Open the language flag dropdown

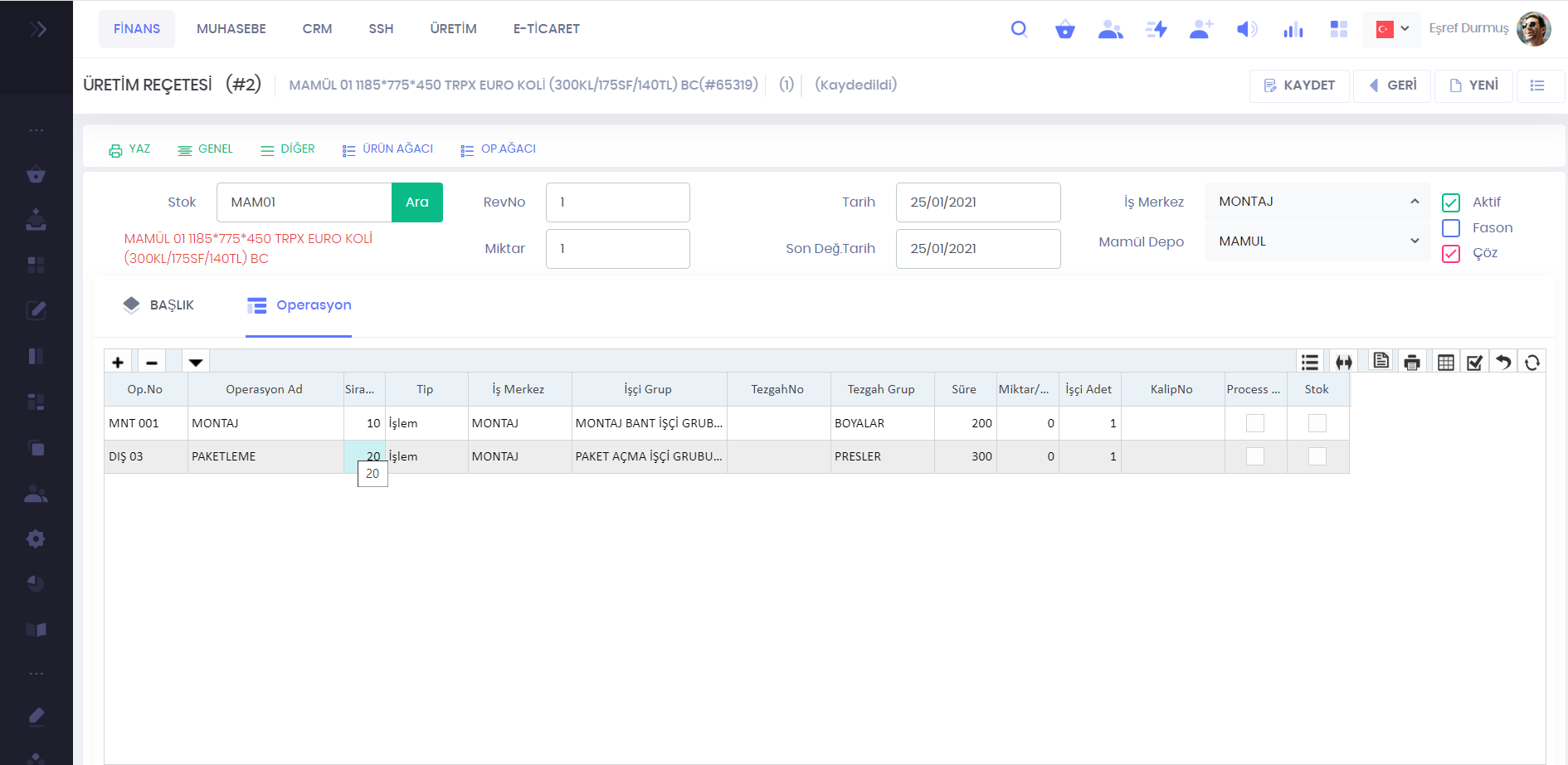pos(1392,29)
